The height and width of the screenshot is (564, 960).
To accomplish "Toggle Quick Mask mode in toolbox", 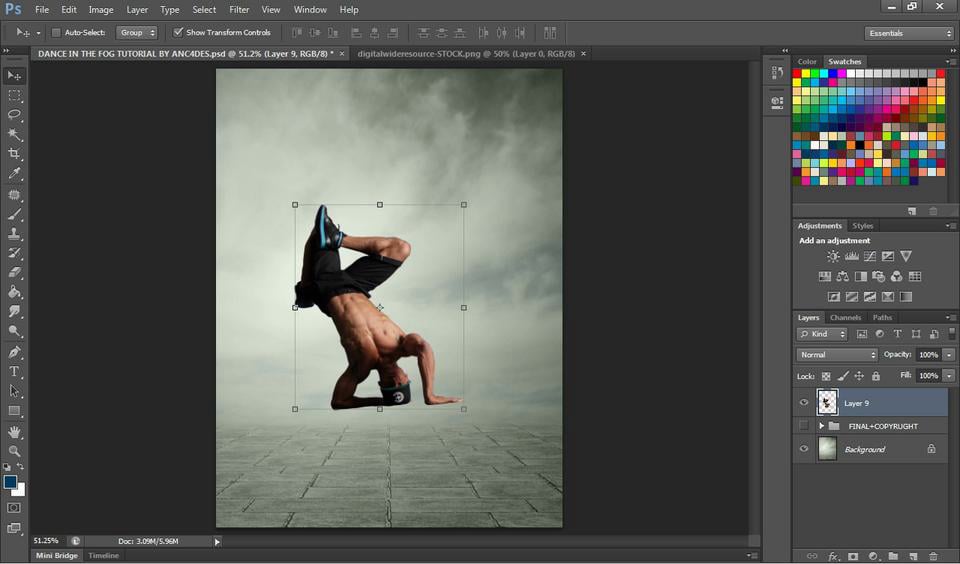I will pyautogui.click(x=14, y=508).
